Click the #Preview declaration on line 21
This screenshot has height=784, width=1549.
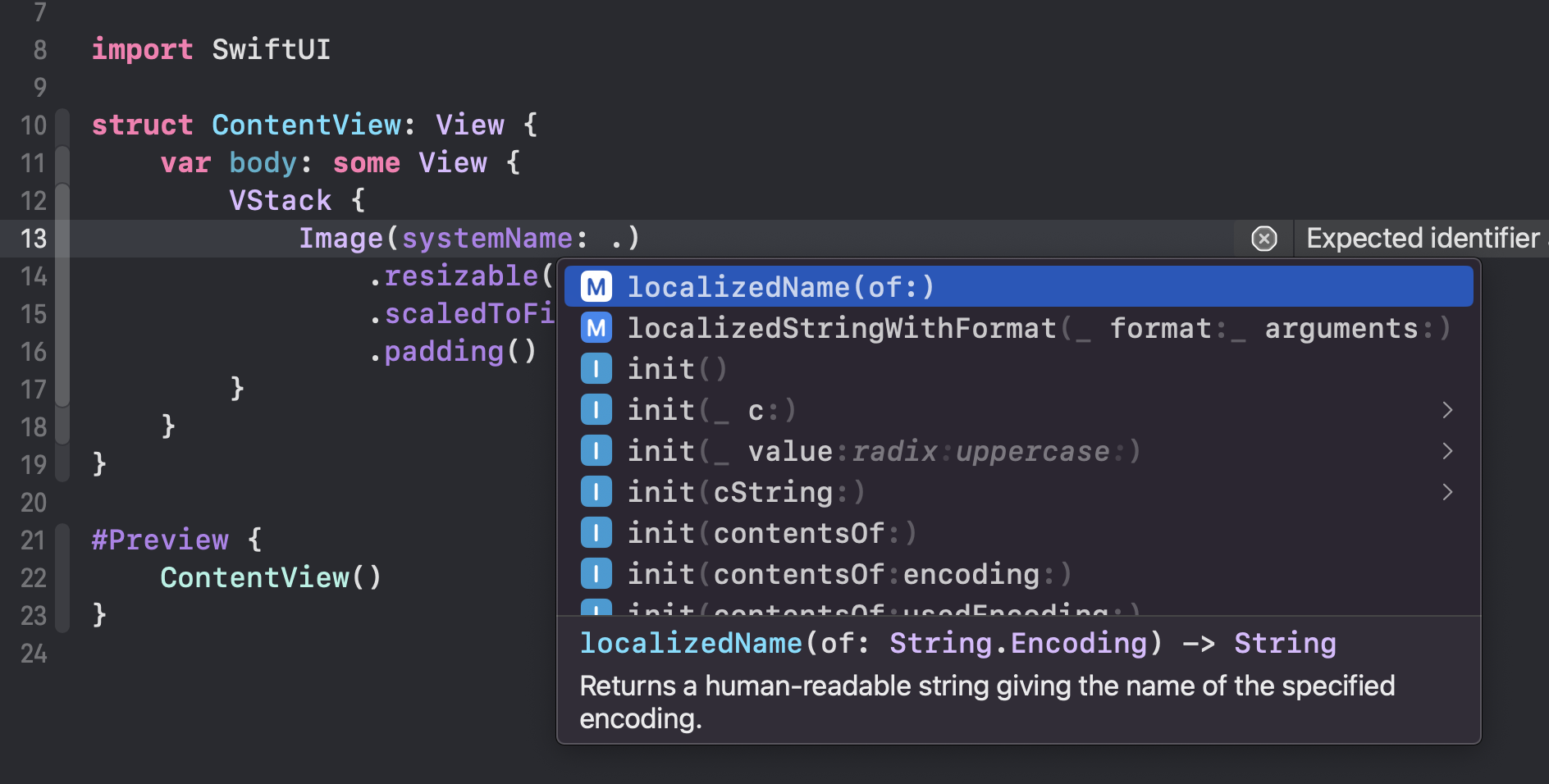[x=160, y=539]
